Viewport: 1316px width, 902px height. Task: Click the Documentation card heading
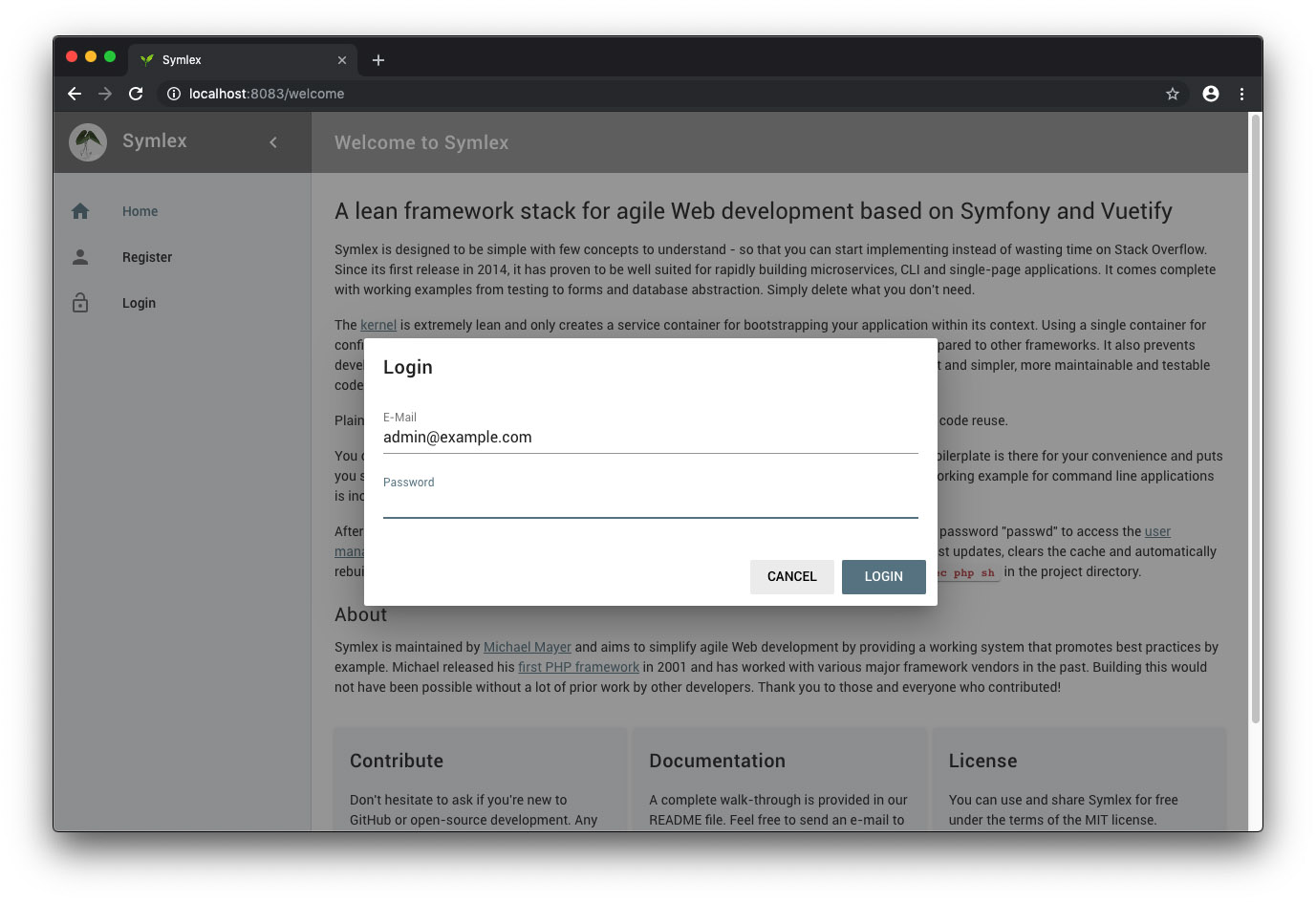coord(718,761)
